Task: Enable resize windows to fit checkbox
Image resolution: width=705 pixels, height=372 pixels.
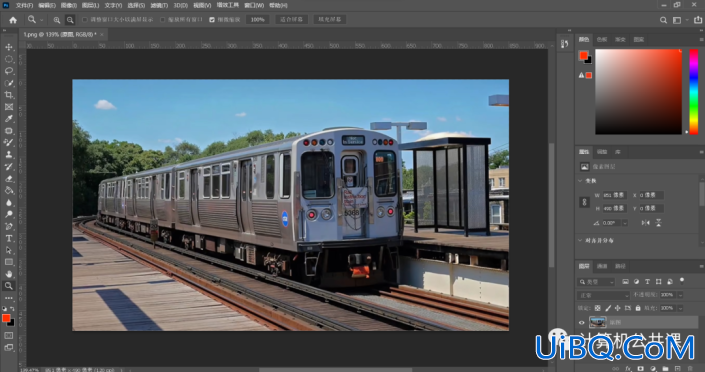Action: (x=85, y=20)
